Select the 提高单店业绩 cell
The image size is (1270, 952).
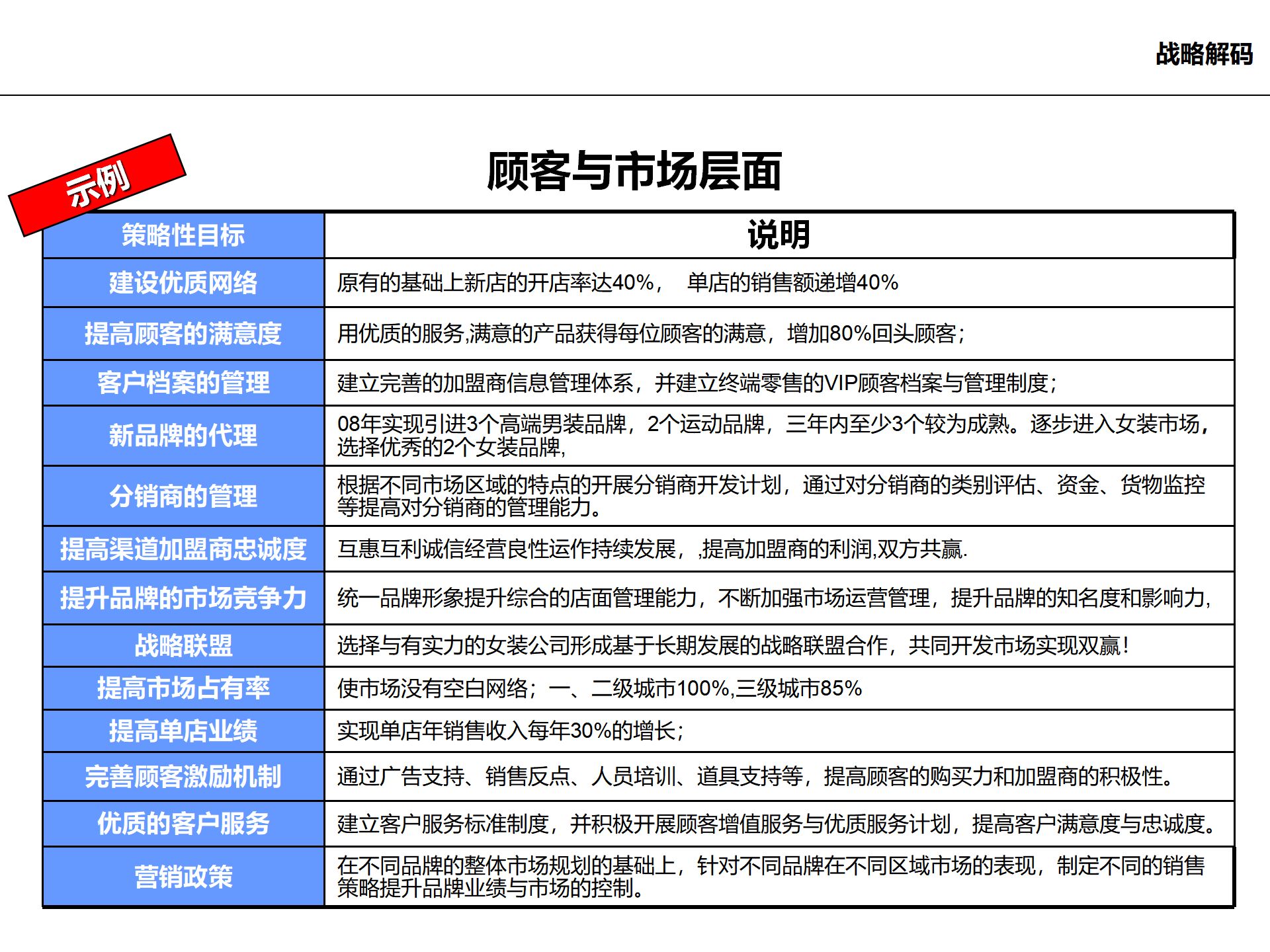click(183, 731)
